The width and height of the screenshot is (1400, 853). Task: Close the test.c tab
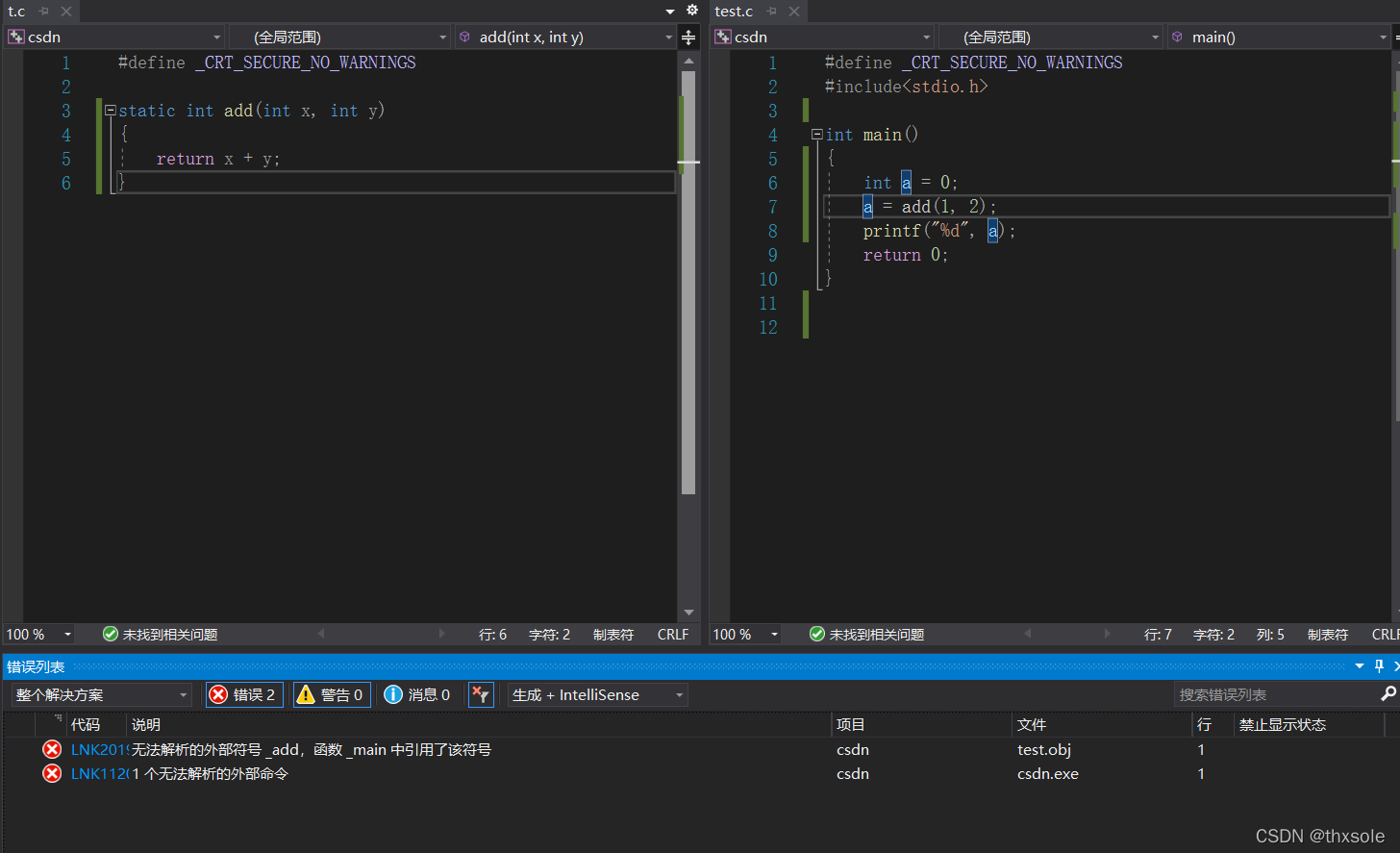(x=793, y=12)
